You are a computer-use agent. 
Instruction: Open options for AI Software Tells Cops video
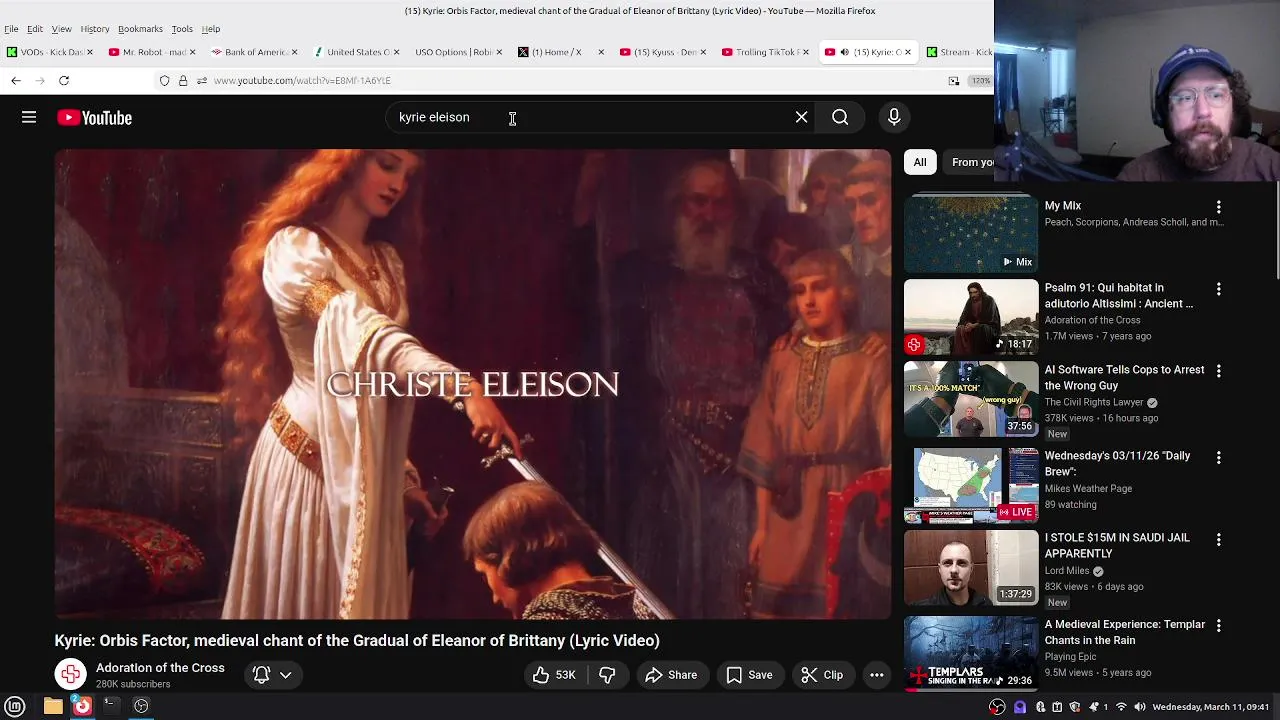click(x=1218, y=371)
